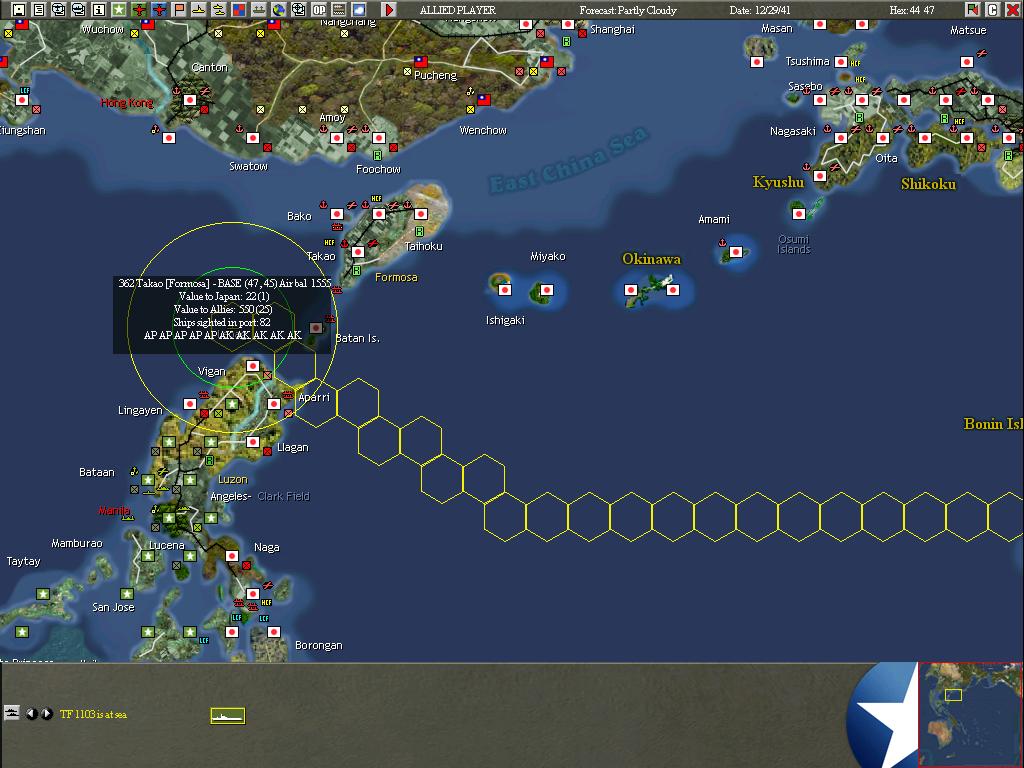
Task: Click the 'Hex: 44 47' readout
Action: tap(912, 10)
